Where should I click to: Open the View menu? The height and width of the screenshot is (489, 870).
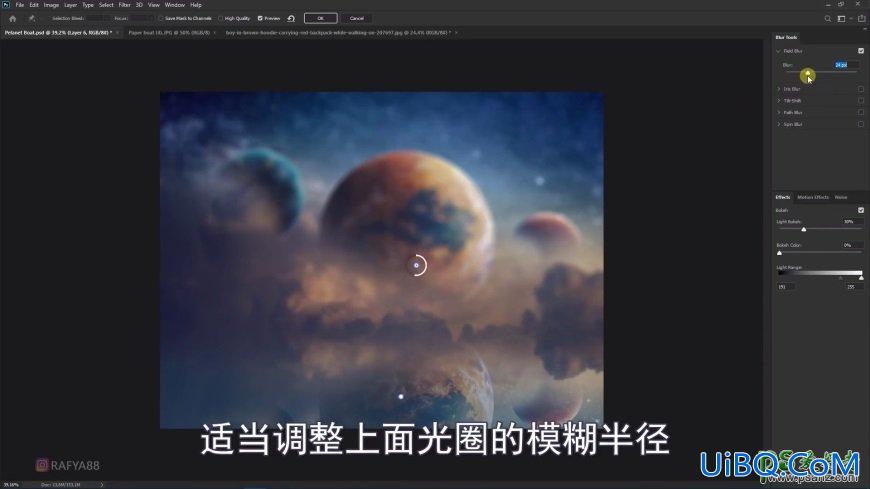(154, 5)
